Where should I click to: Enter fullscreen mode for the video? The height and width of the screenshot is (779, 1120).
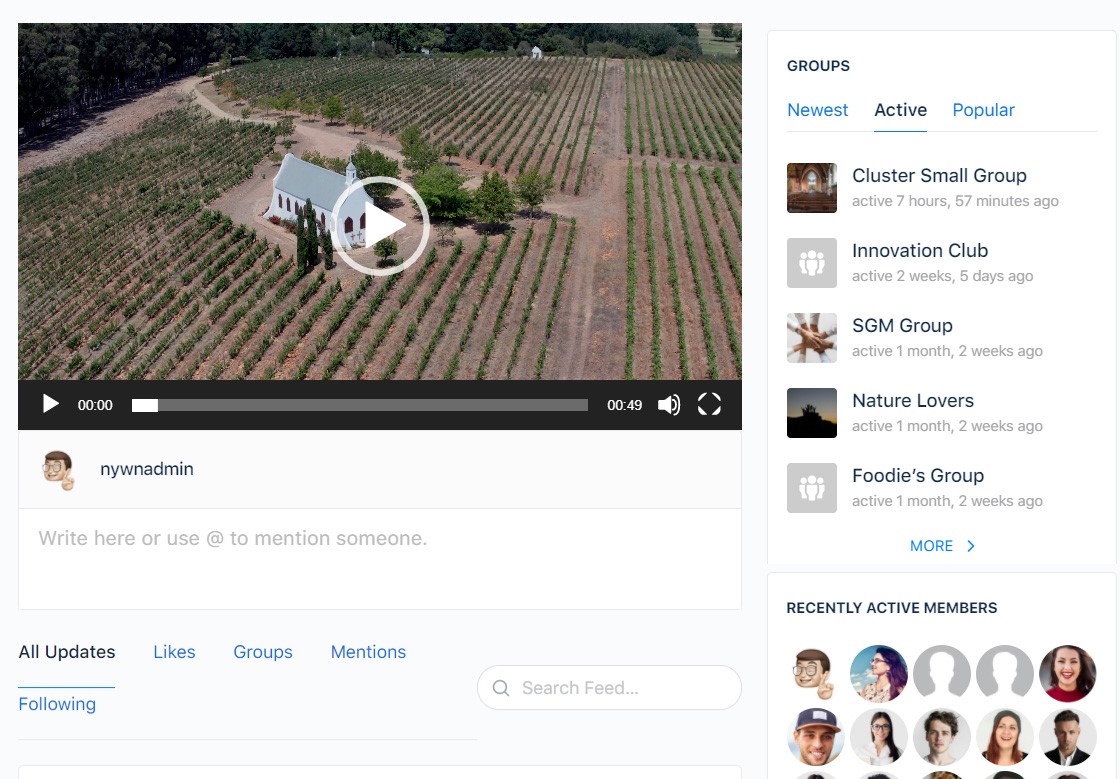tap(710, 404)
